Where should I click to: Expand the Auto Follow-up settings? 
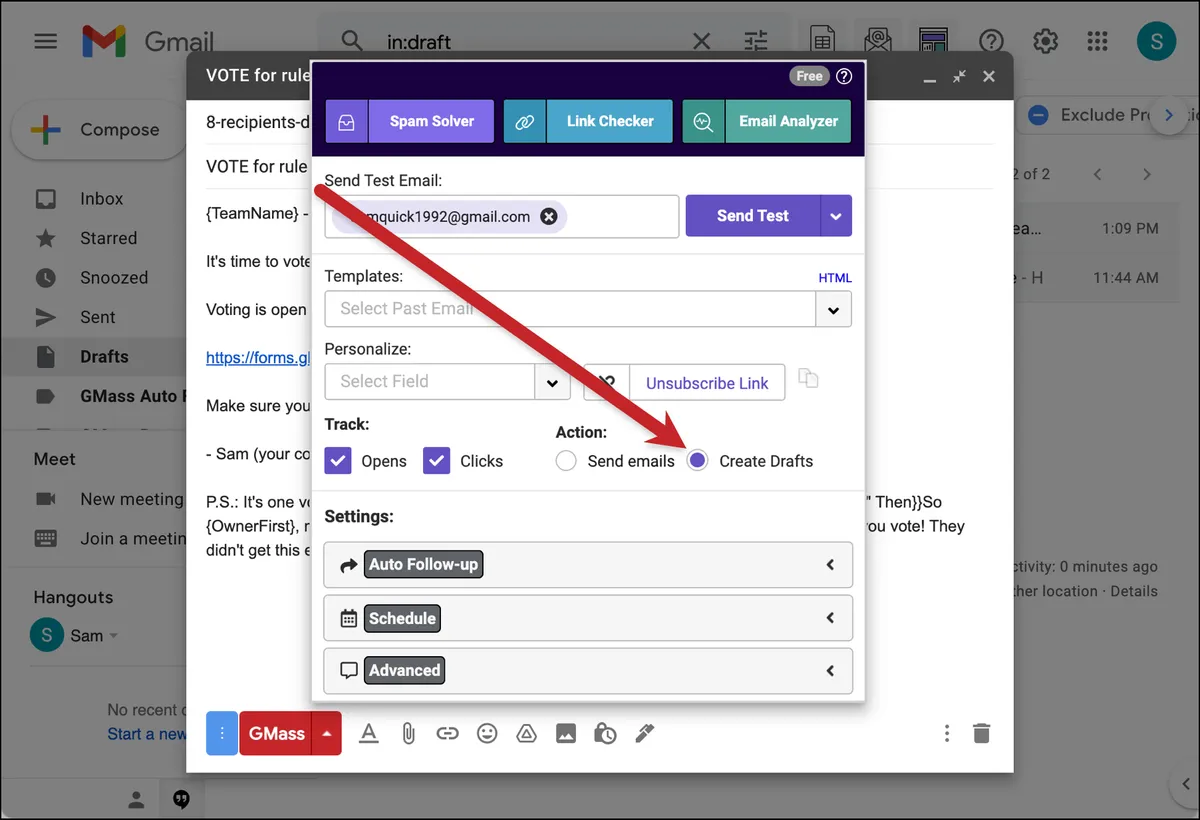588,565
